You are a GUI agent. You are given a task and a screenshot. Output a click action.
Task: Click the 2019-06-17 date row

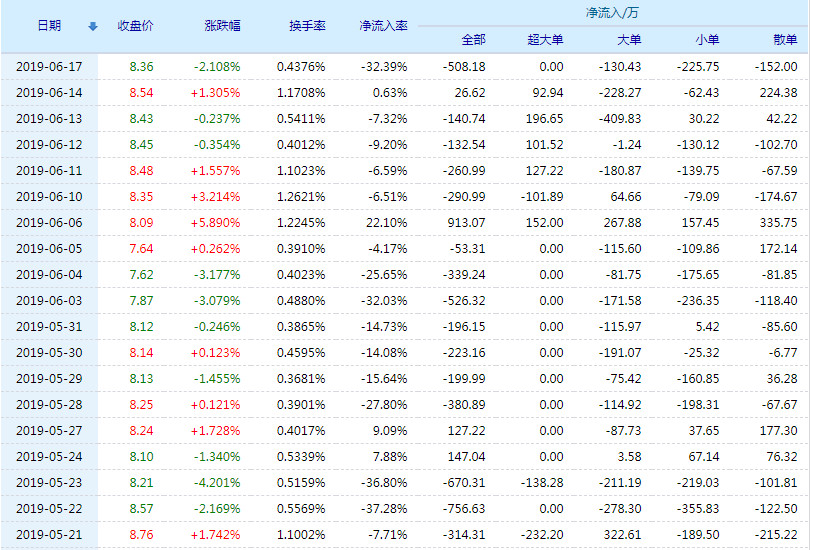[49, 66]
